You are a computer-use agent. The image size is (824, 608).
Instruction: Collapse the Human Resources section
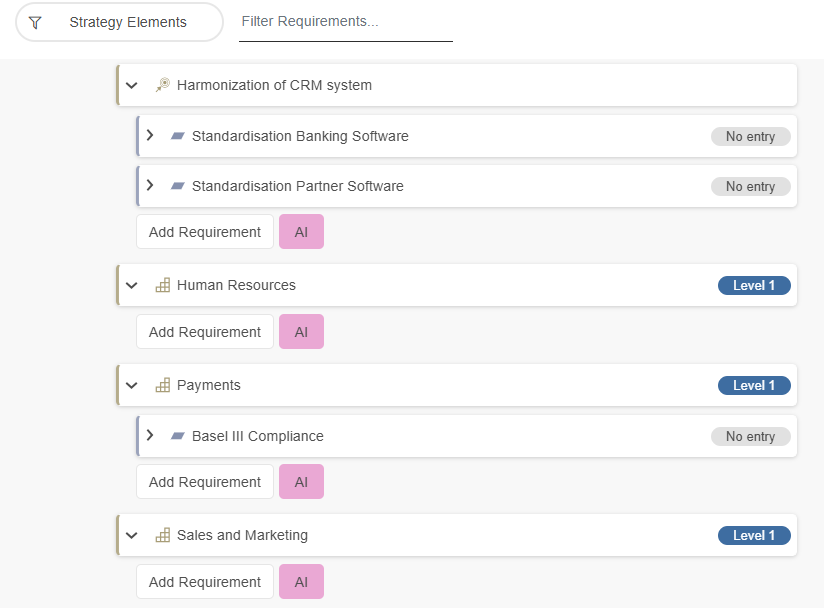131,285
